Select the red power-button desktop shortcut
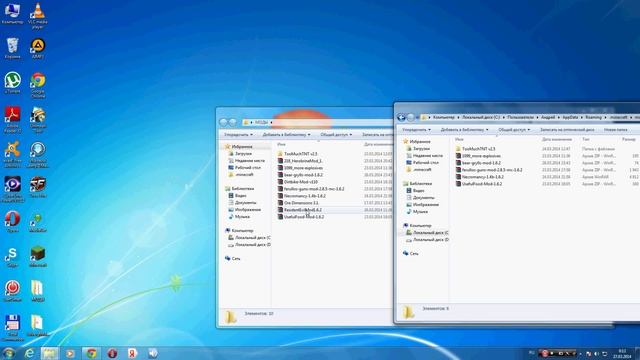The image size is (640, 360). (12, 291)
